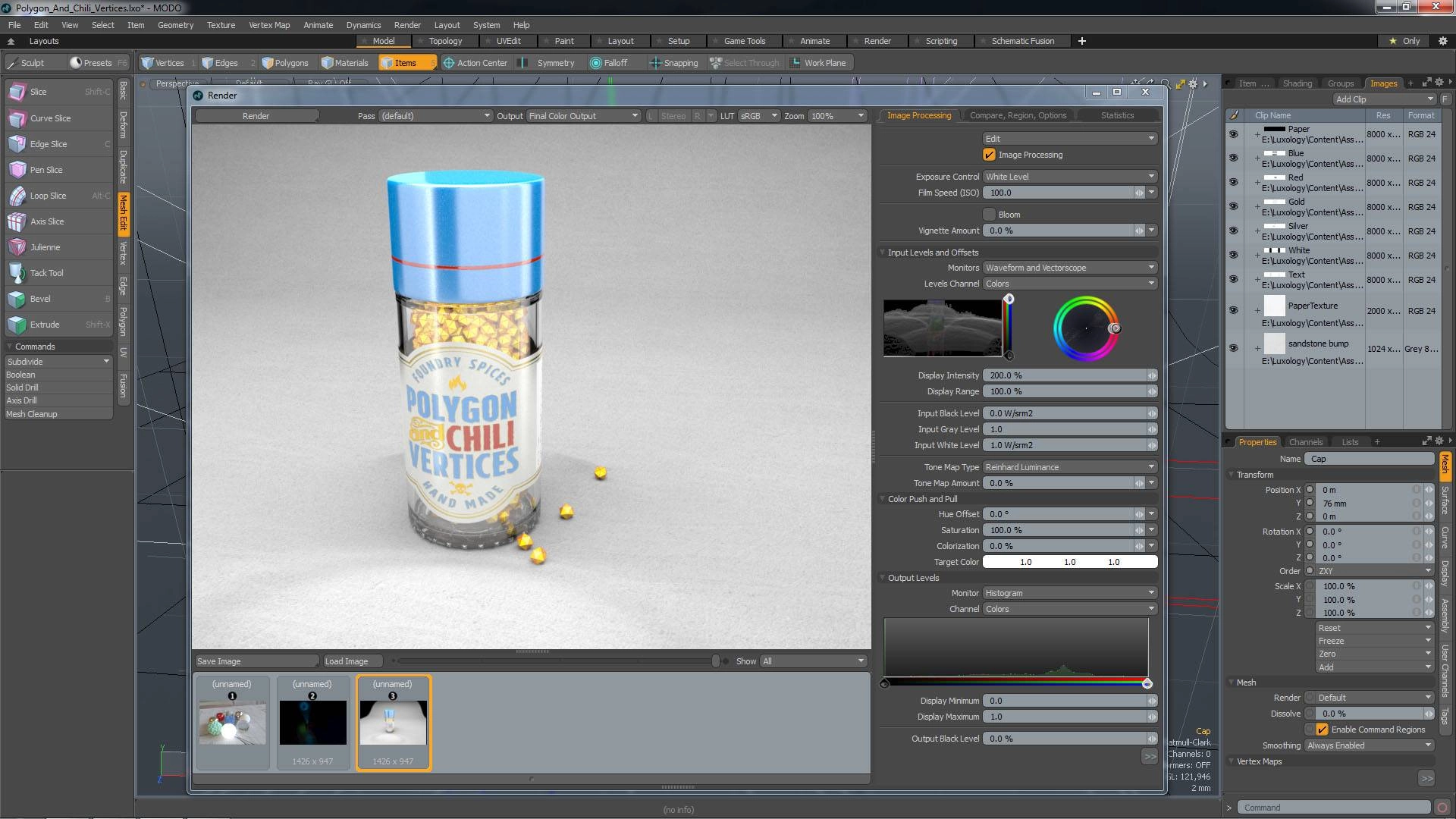Toggle Snapping
Viewport: 1456px width, 819px height.
coord(674,63)
